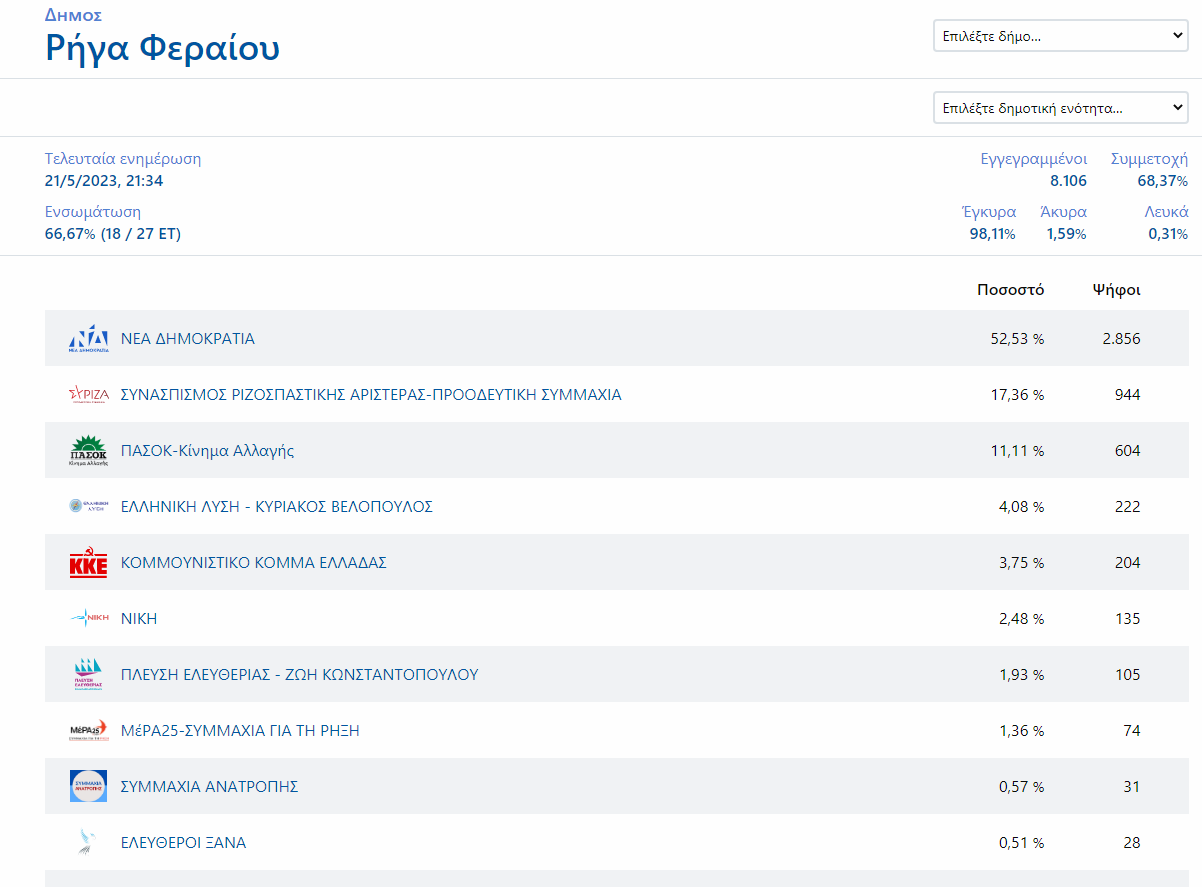The width and height of the screenshot is (1202, 887).
Task: Click the Νέα Δημοκρατία party logo
Action: coord(88,339)
